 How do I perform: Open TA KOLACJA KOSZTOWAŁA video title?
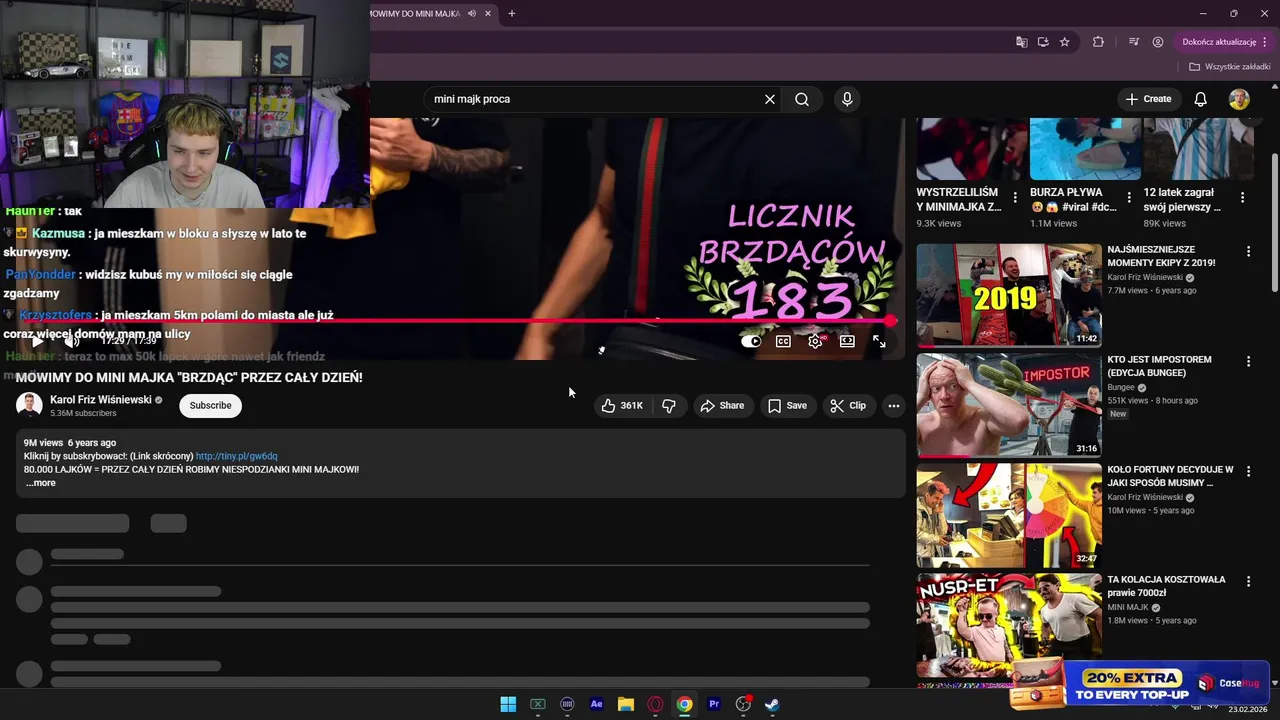pyautogui.click(x=1166, y=586)
